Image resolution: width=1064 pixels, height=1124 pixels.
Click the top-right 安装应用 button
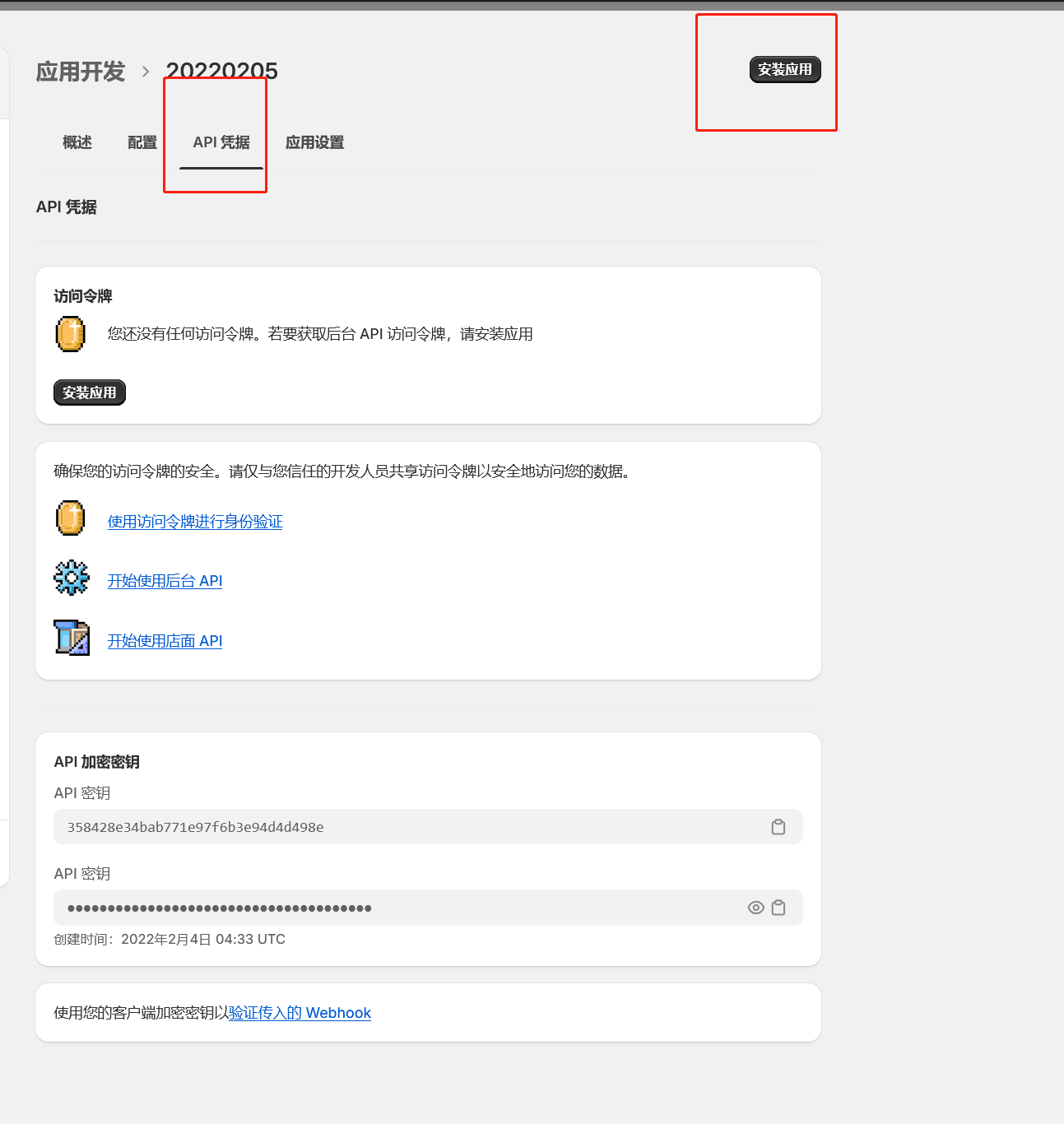click(x=785, y=70)
